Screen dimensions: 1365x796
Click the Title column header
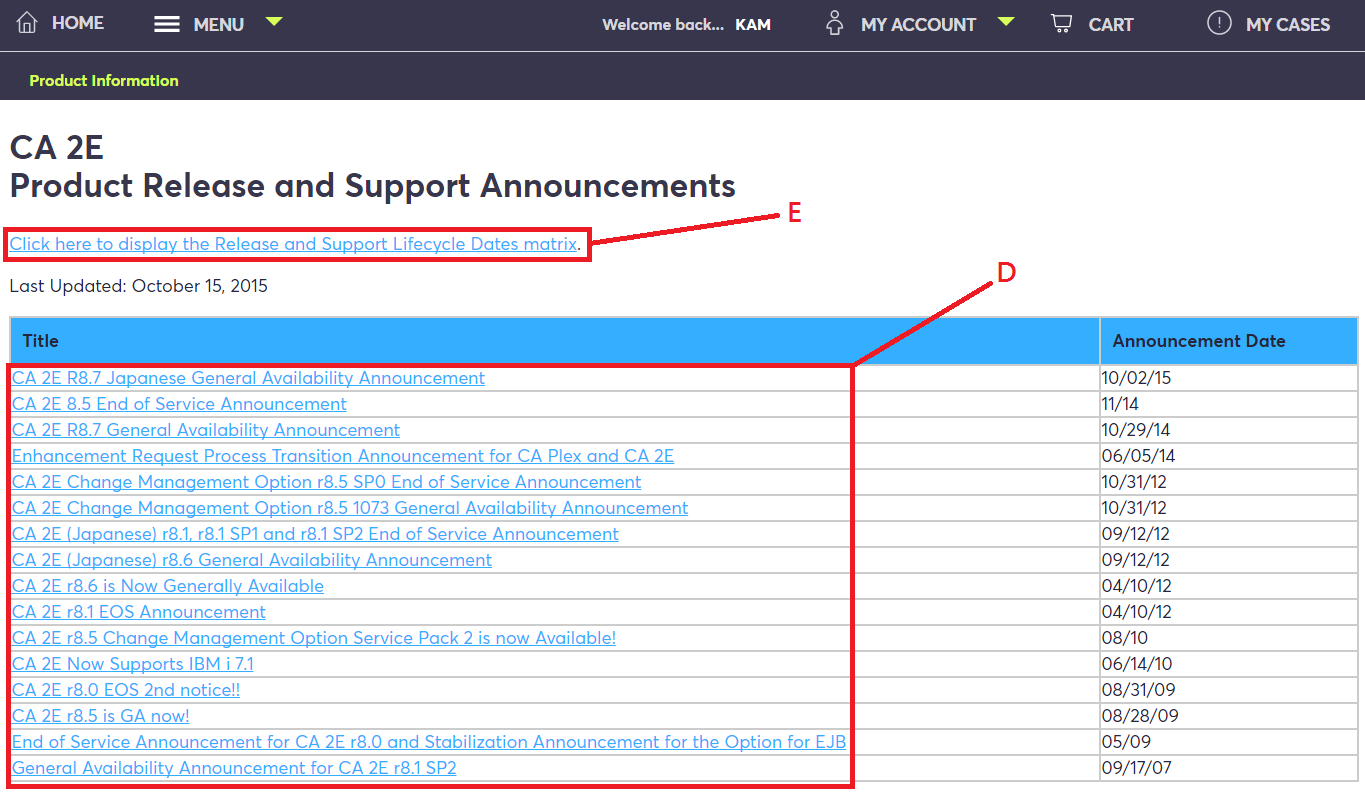click(x=555, y=341)
